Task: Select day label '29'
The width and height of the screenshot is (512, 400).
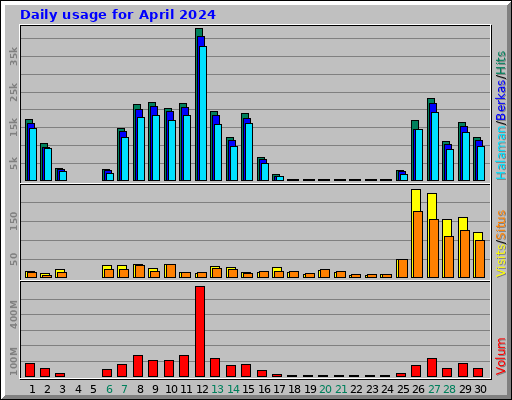Action: (x=465, y=389)
